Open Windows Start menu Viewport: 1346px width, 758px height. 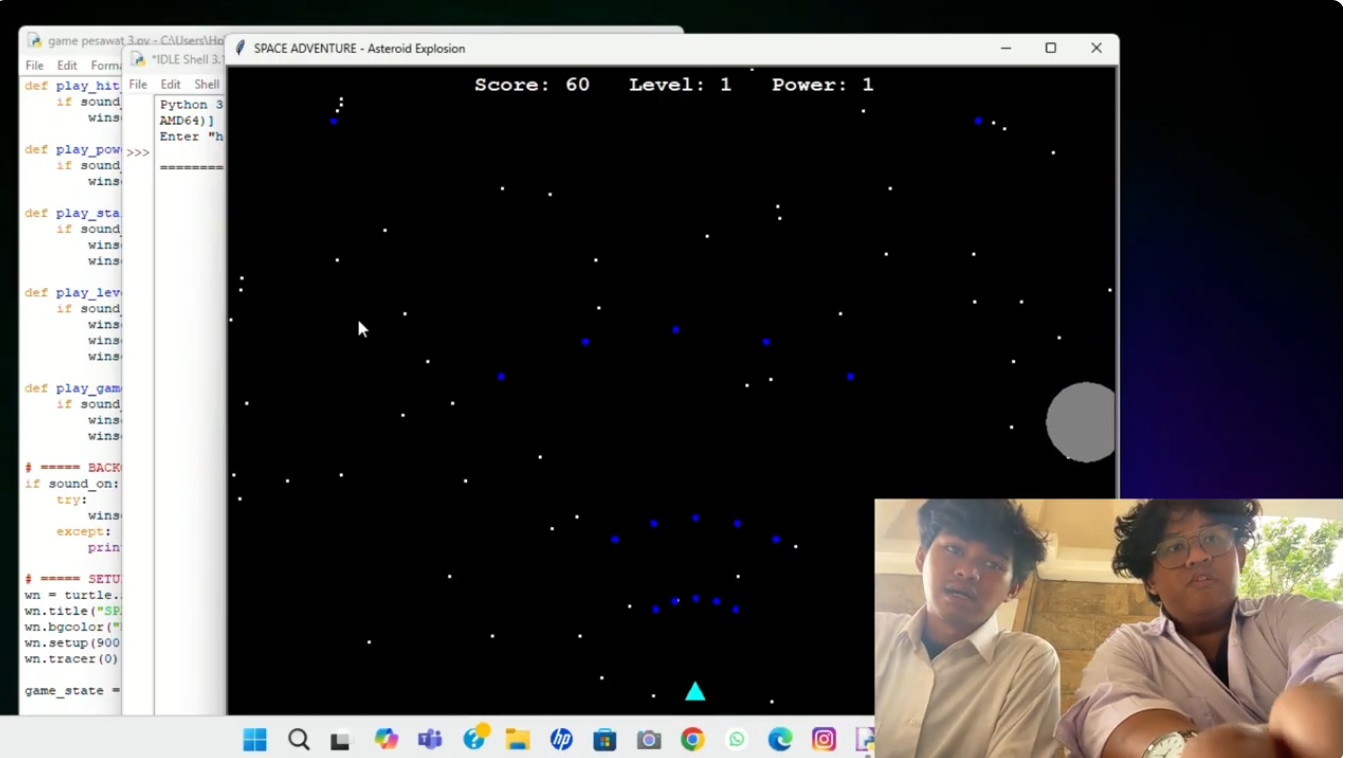tap(255, 740)
